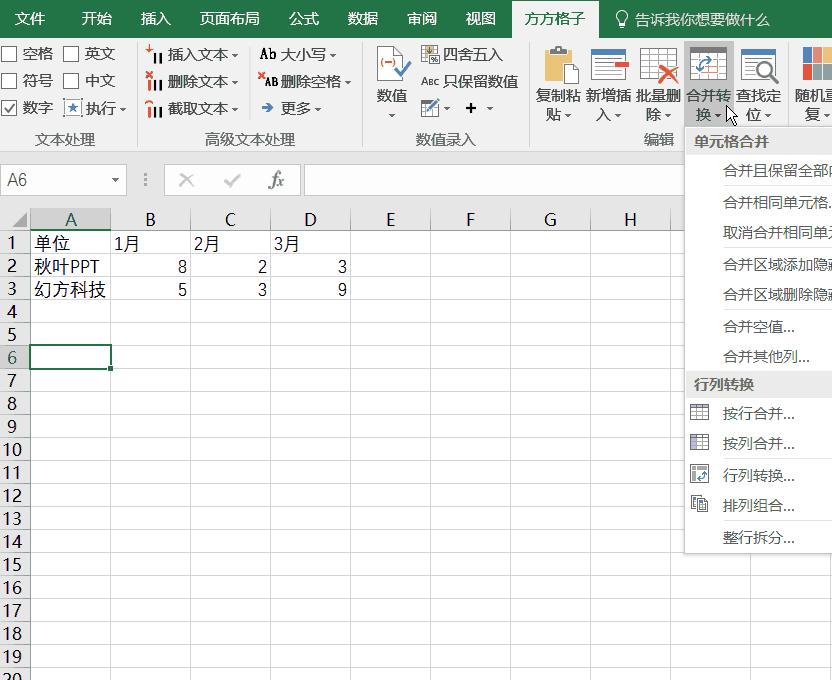Select cell B2 containing value 8
The width and height of the screenshot is (832, 680).
click(150, 266)
